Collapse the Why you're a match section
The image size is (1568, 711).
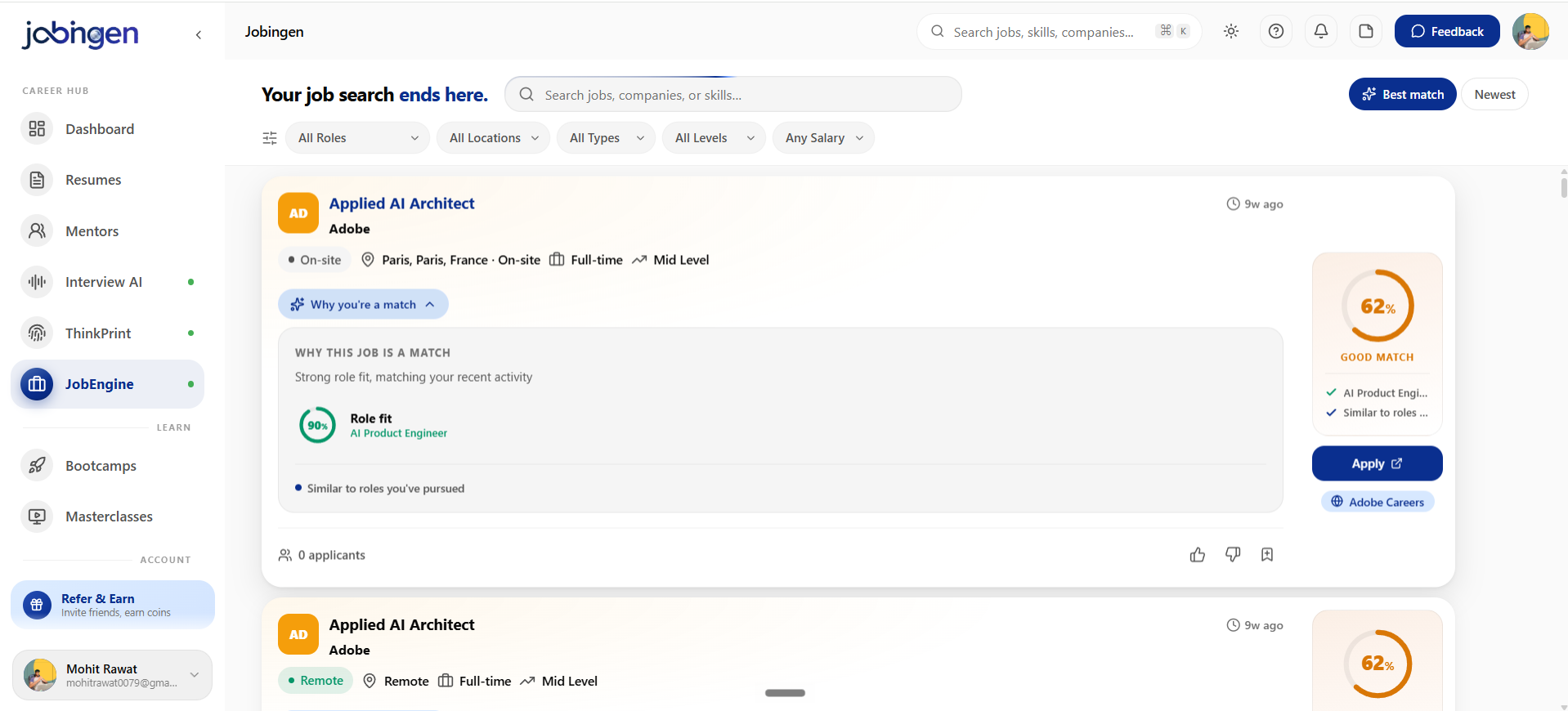(363, 304)
